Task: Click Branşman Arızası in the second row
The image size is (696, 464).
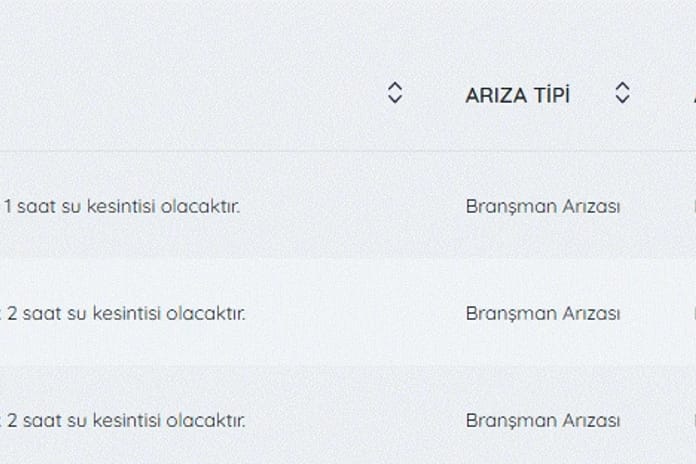Action: click(542, 314)
